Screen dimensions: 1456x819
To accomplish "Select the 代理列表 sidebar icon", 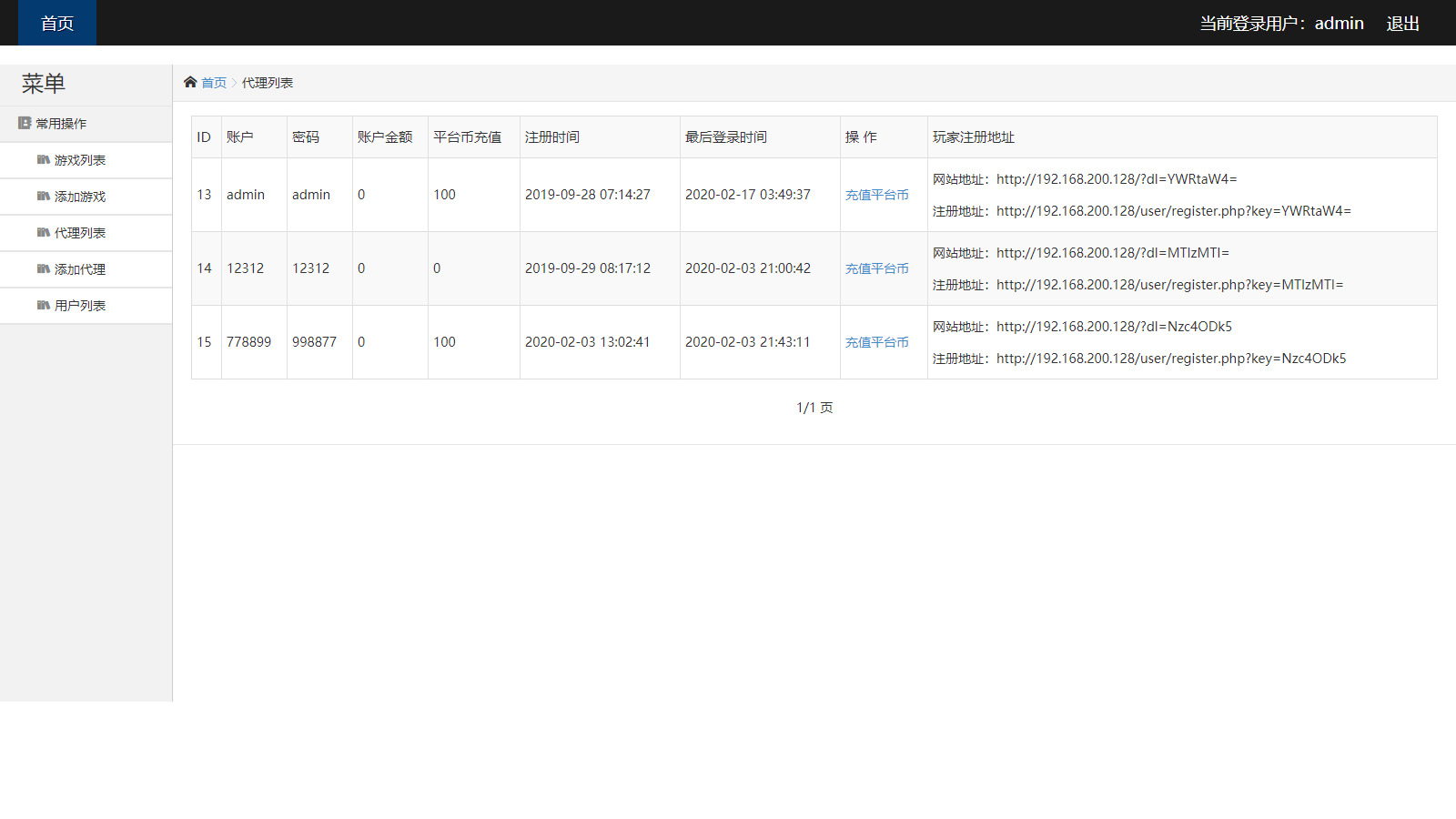I will pyautogui.click(x=44, y=232).
